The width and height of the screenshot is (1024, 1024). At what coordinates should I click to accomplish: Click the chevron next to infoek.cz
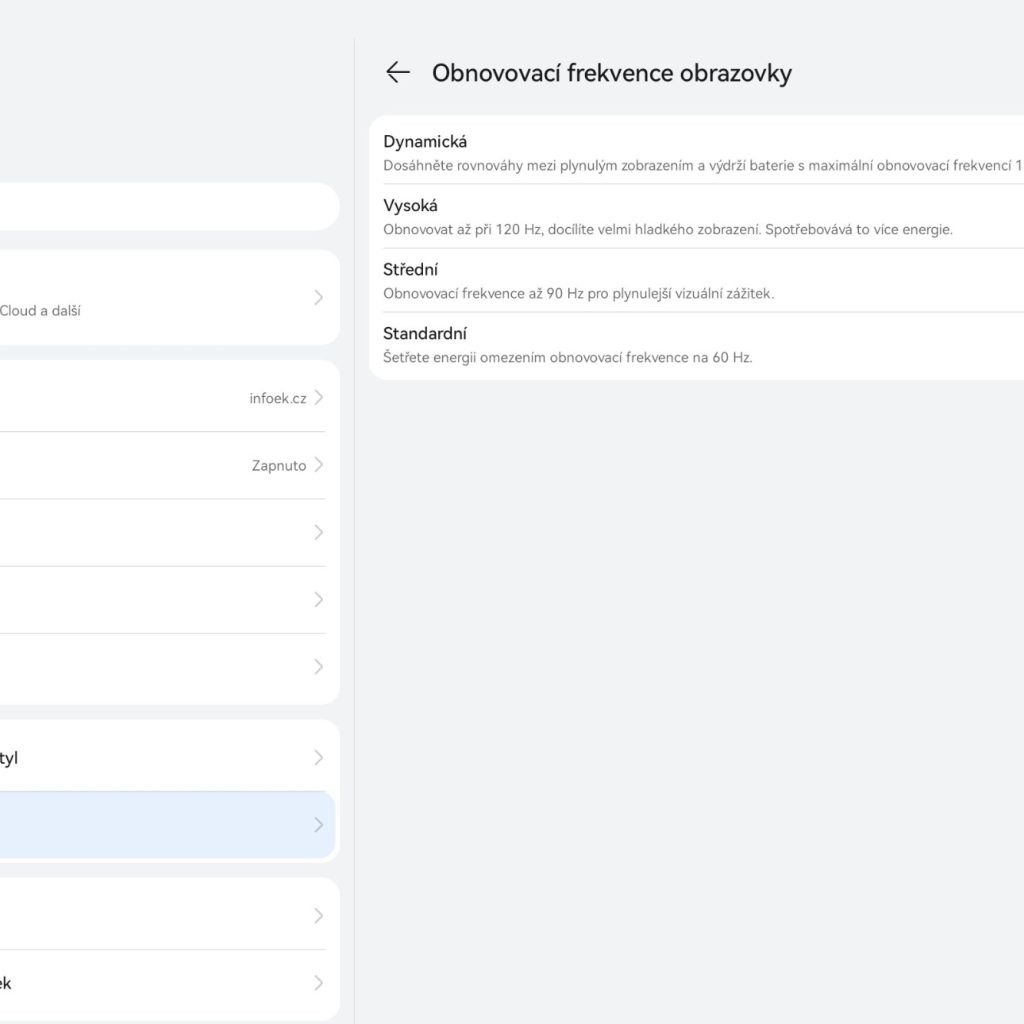[x=318, y=398]
